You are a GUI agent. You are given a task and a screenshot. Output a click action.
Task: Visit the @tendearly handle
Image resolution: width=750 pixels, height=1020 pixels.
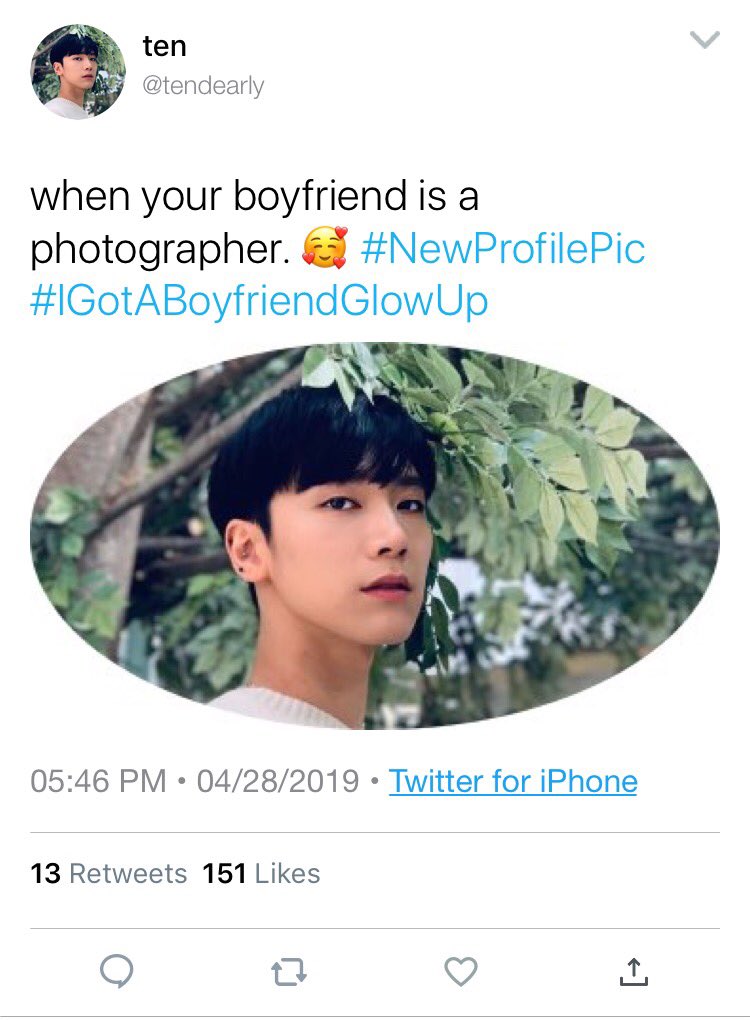pos(203,85)
